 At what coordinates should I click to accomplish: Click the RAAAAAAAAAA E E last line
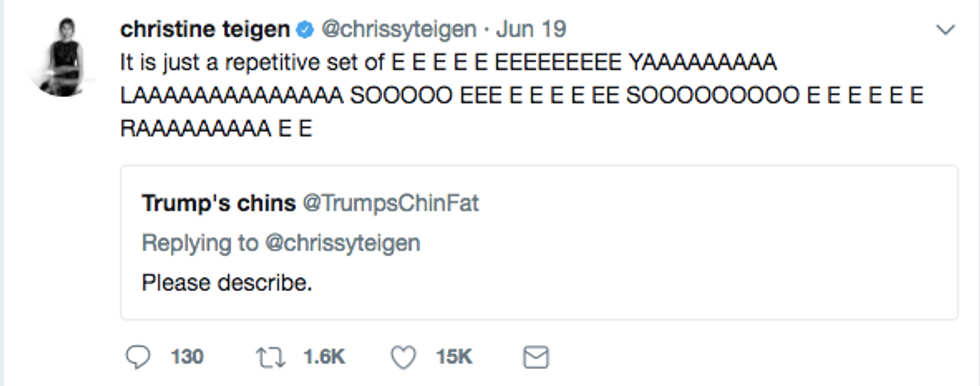click(216, 129)
